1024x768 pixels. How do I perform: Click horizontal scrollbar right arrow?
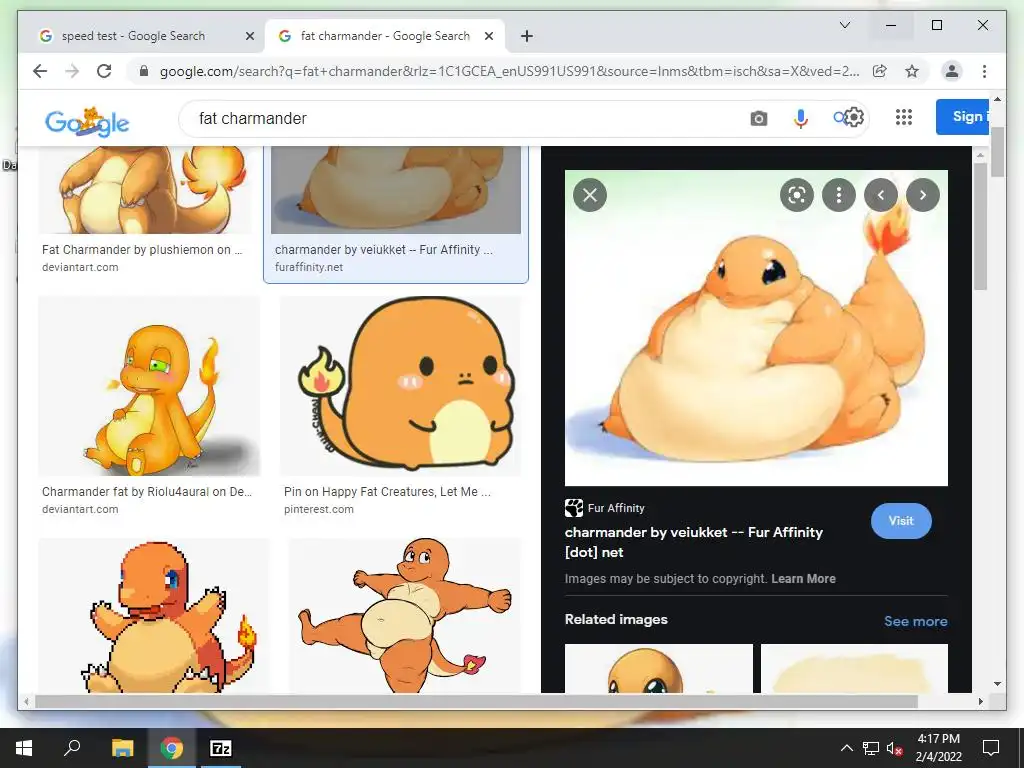click(x=980, y=701)
